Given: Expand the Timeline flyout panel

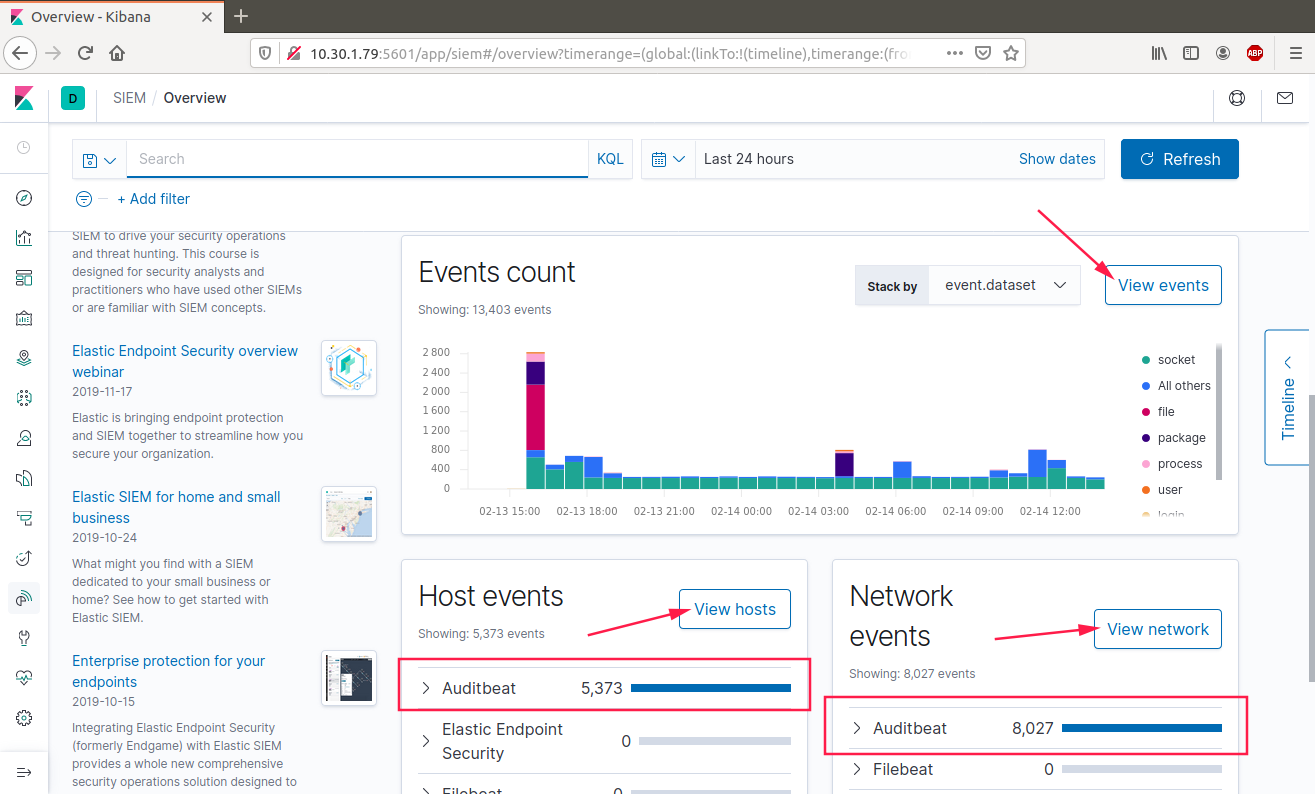Looking at the screenshot, I should (x=1288, y=397).
